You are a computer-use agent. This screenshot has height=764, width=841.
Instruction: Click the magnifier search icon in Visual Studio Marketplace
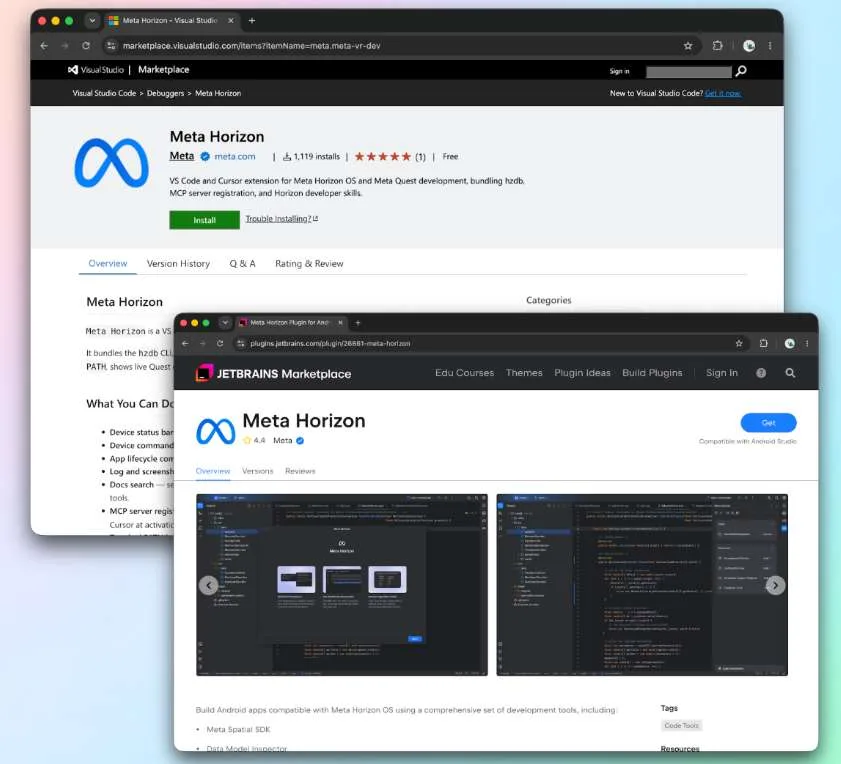point(741,71)
